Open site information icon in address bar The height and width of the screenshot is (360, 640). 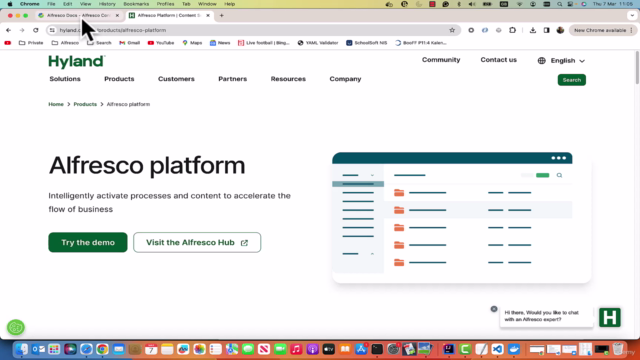click(x=52, y=30)
